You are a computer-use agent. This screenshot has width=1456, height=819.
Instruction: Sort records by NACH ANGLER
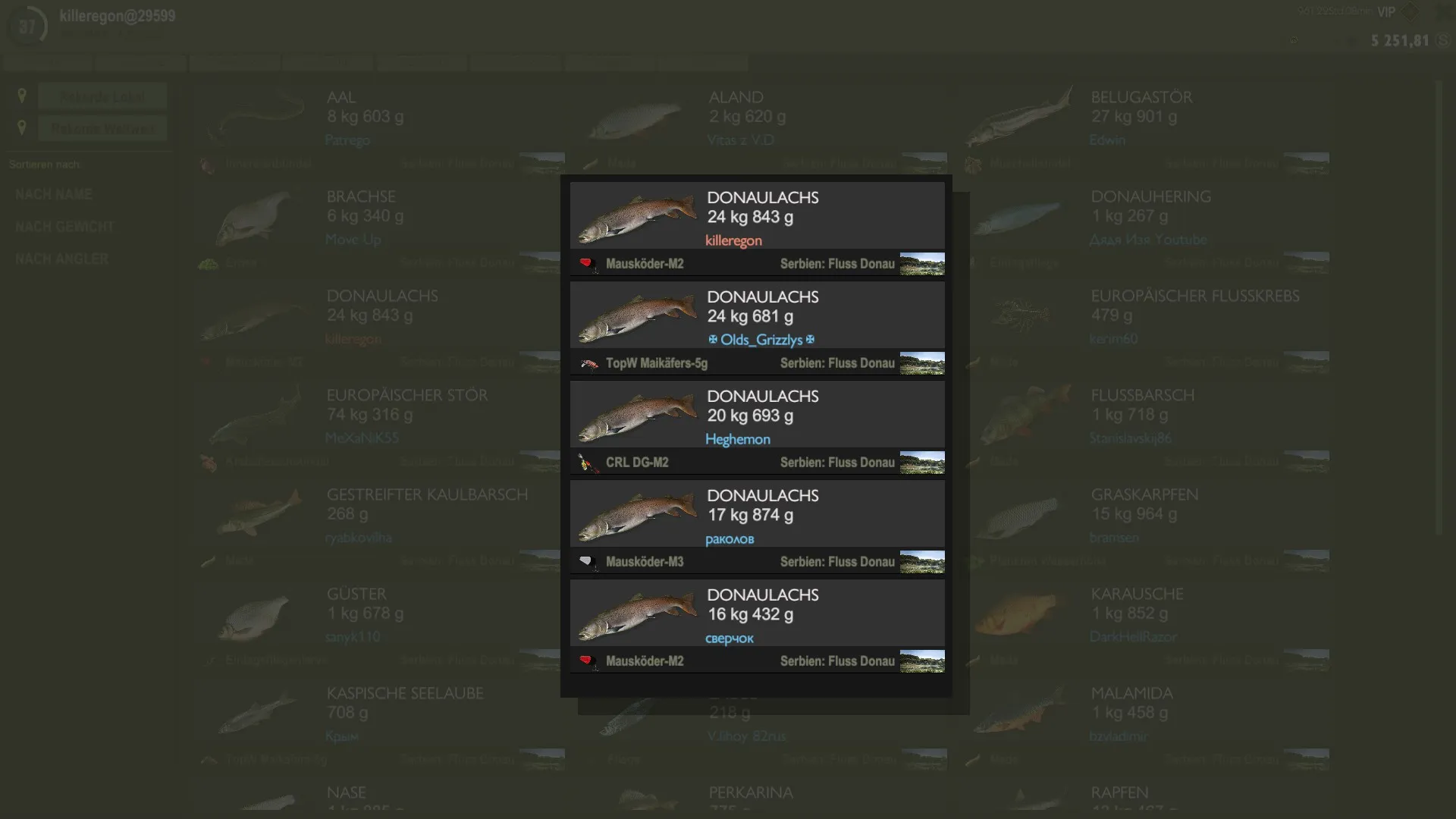coord(62,259)
